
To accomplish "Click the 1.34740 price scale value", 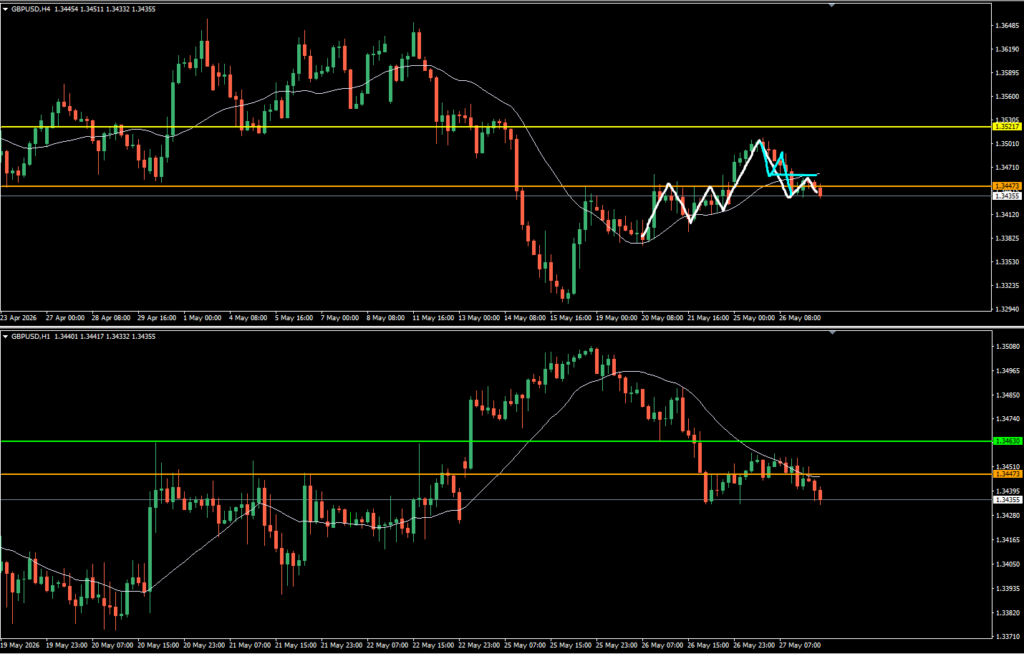I will coord(1006,419).
